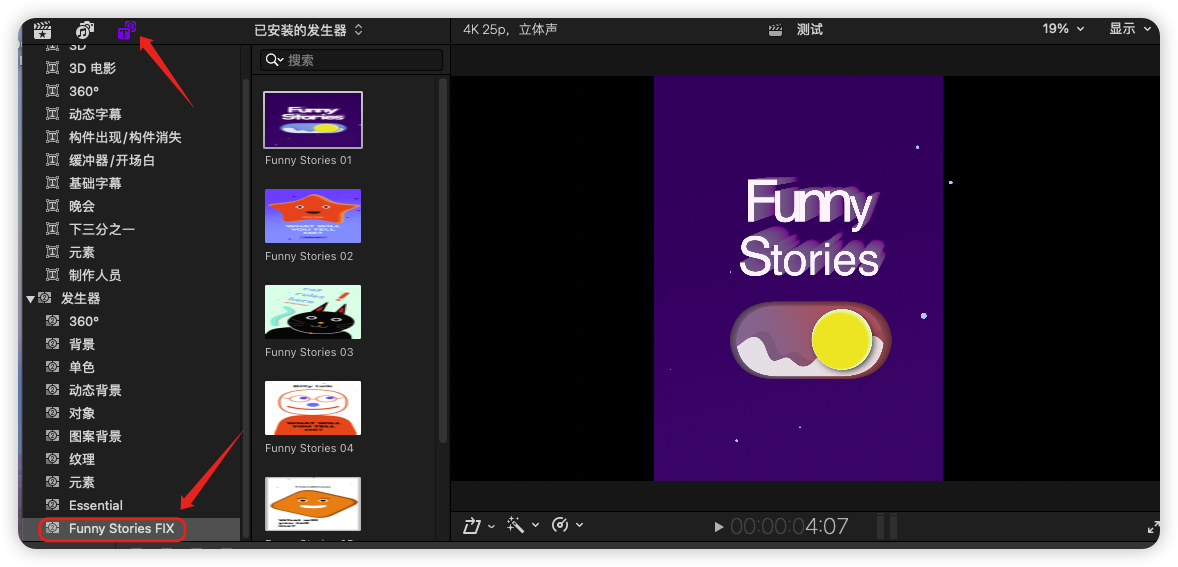Screen dimensions: 1178x567
Task: Click the title icon beside 动态字幕
Action: click(x=52, y=115)
